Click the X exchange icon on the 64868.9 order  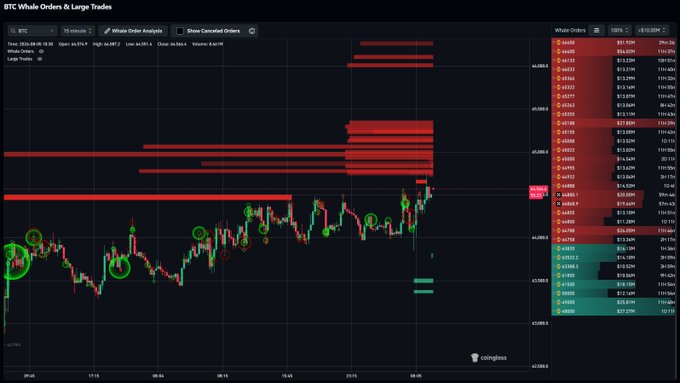[x=559, y=203]
